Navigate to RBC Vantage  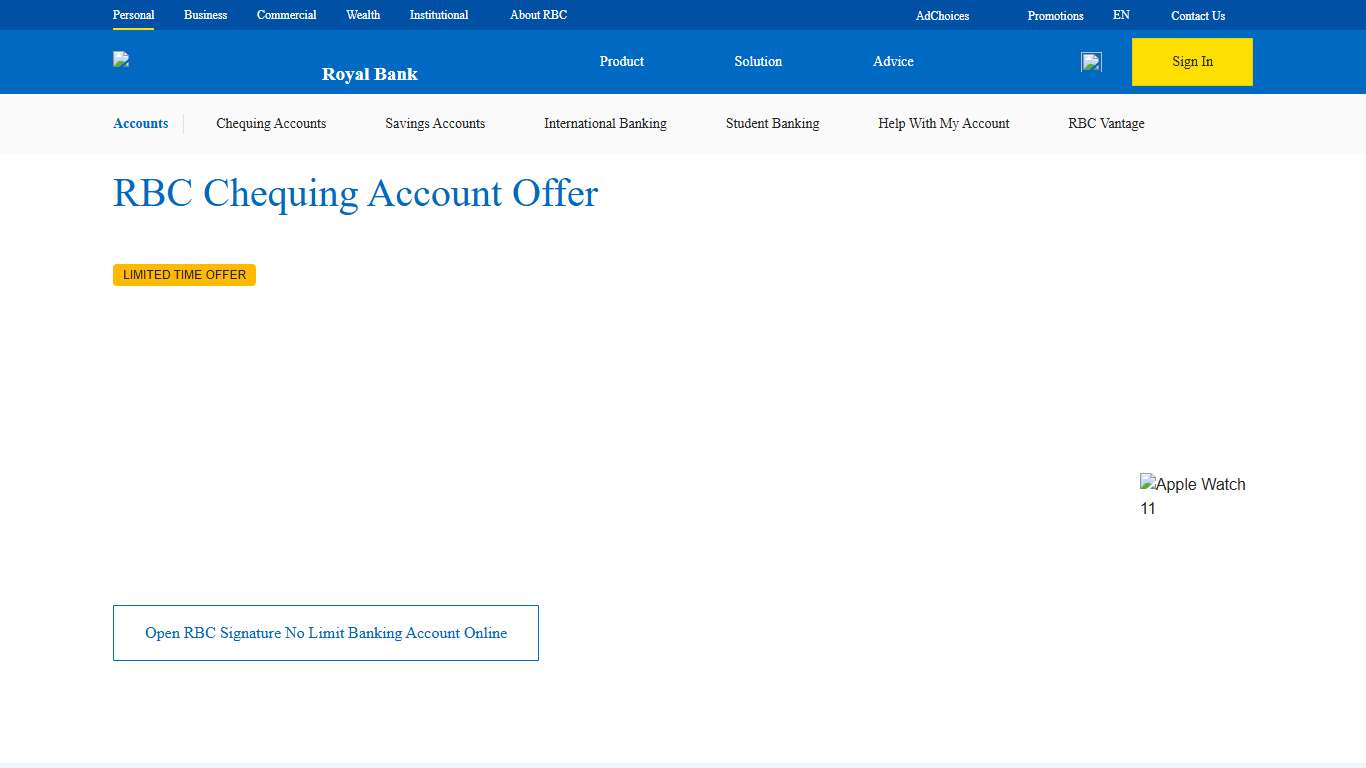pos(1106,123)
